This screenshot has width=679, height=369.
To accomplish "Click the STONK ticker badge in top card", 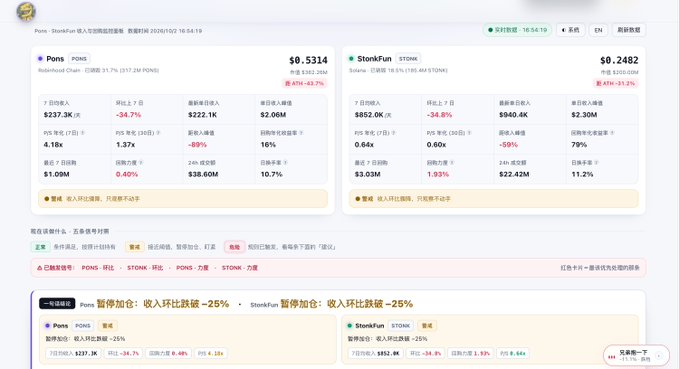I will [x=408, y=58].
